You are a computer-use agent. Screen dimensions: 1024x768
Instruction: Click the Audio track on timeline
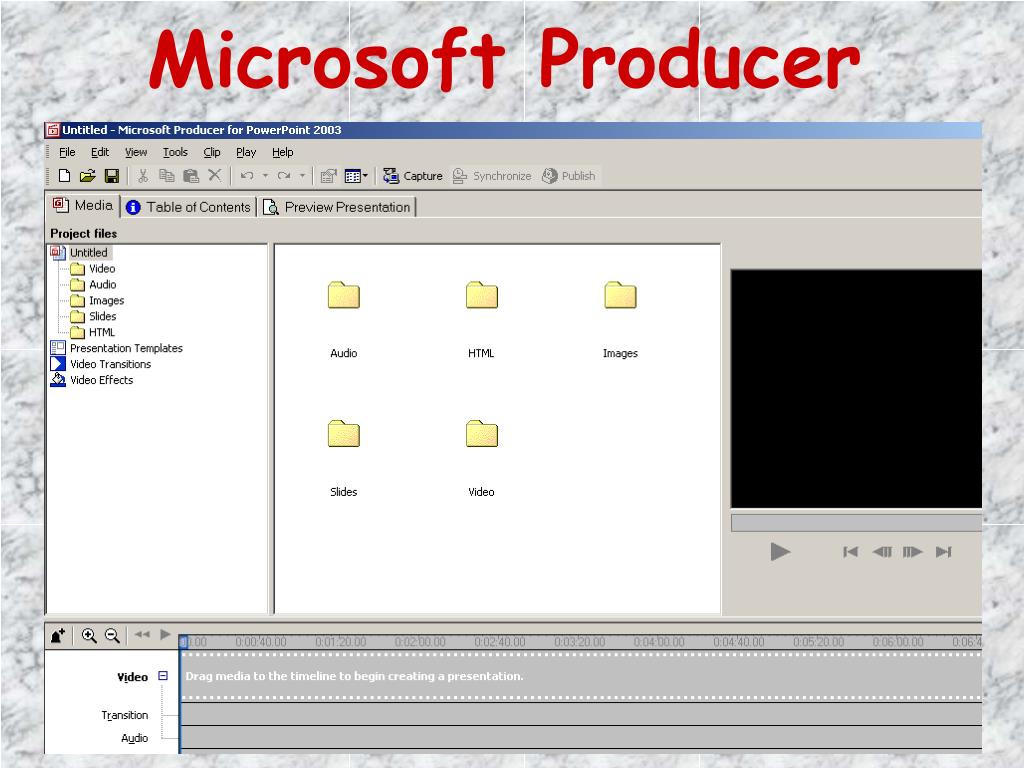click(581, 737)
